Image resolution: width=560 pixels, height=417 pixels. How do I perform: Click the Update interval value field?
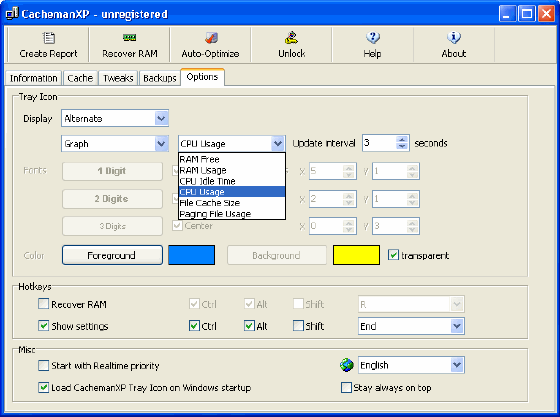[x=379, y=143]
